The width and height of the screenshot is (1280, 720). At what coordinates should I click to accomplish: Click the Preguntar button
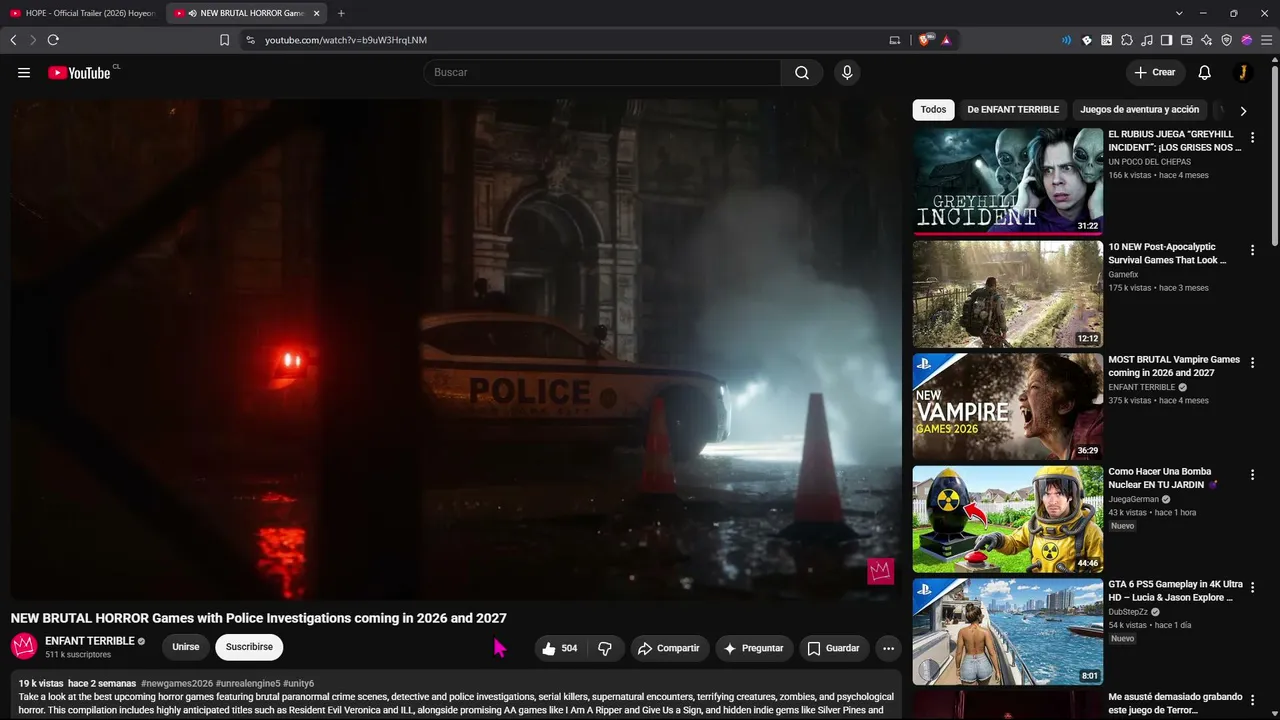coord(754,648)
